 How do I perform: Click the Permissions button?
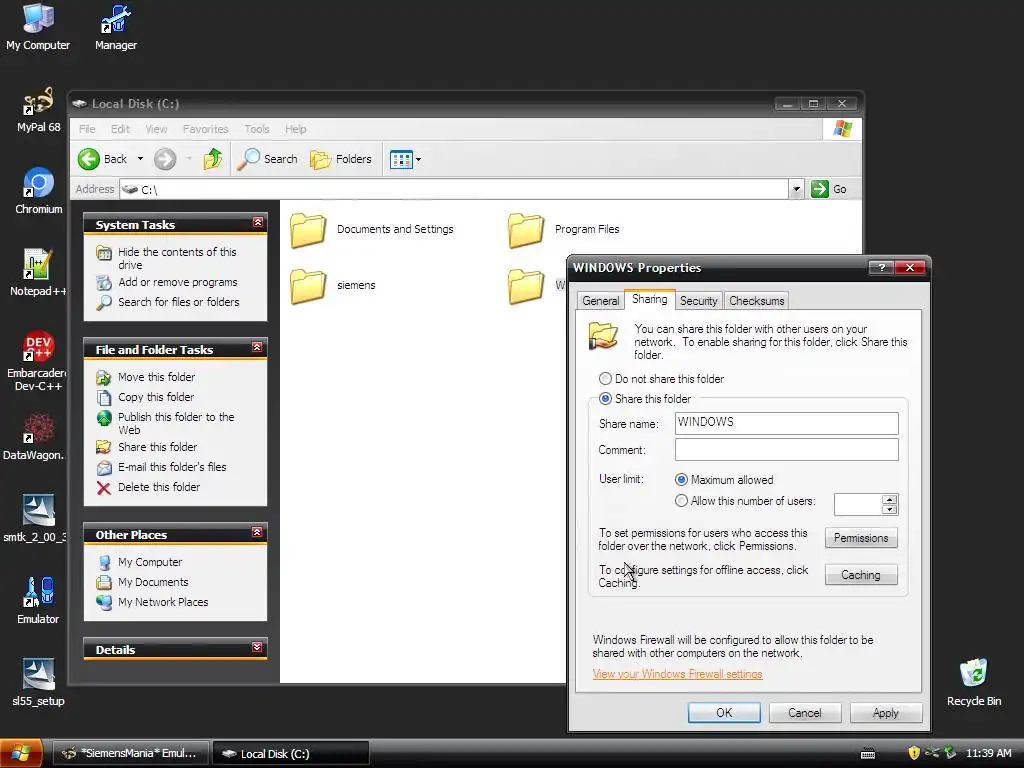(861, 538)
